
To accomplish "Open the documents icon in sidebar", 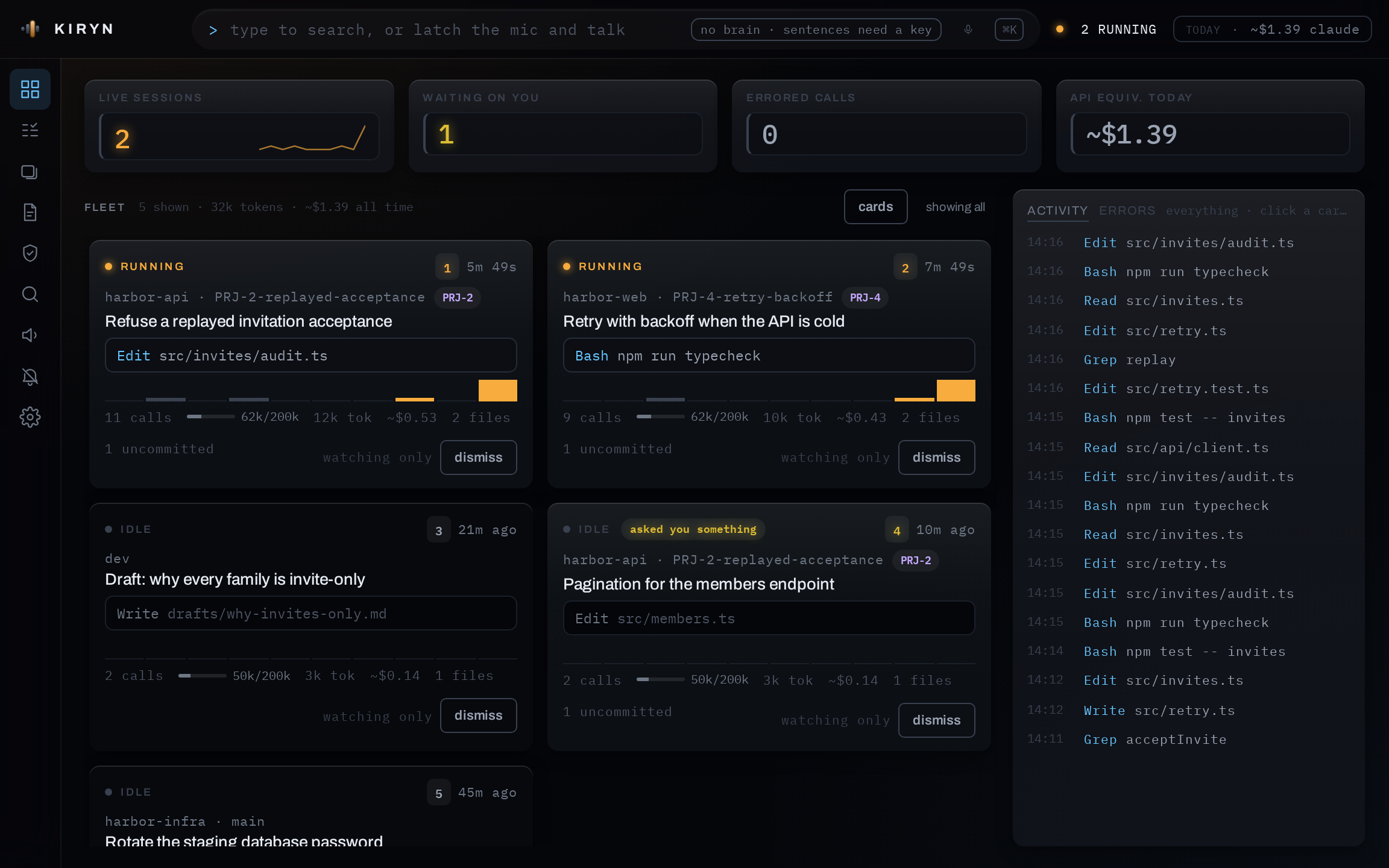I will click(x=30, y=212).
